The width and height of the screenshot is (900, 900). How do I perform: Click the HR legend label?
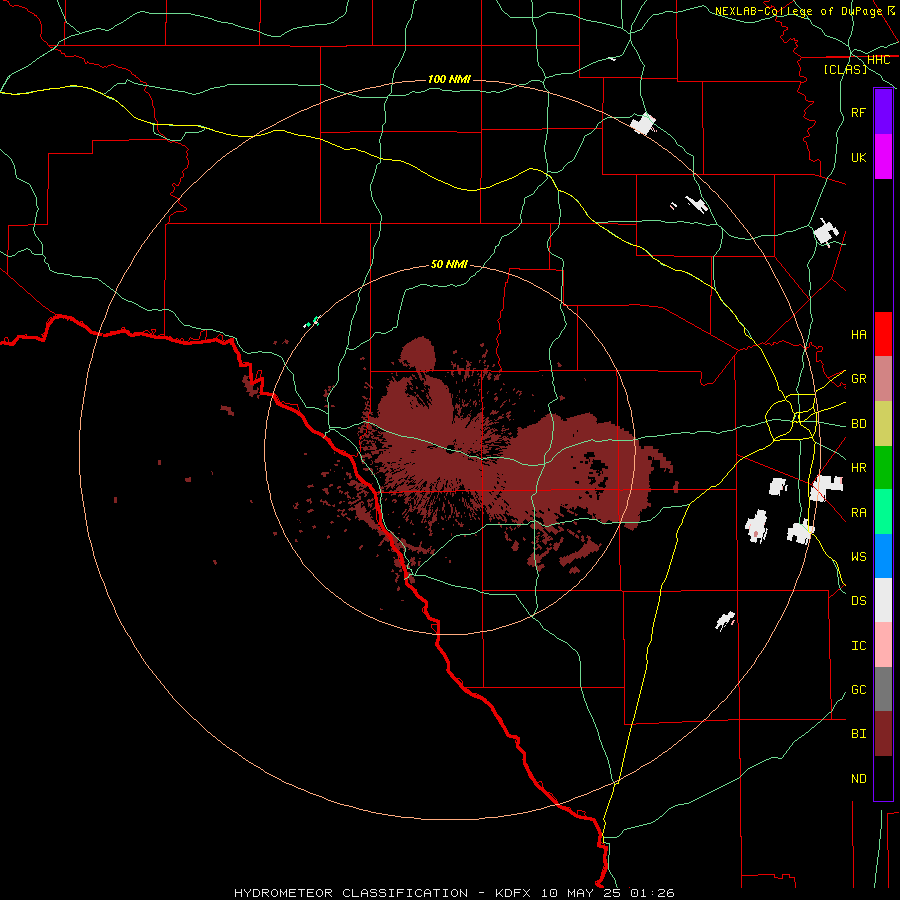tap(858, 468)
